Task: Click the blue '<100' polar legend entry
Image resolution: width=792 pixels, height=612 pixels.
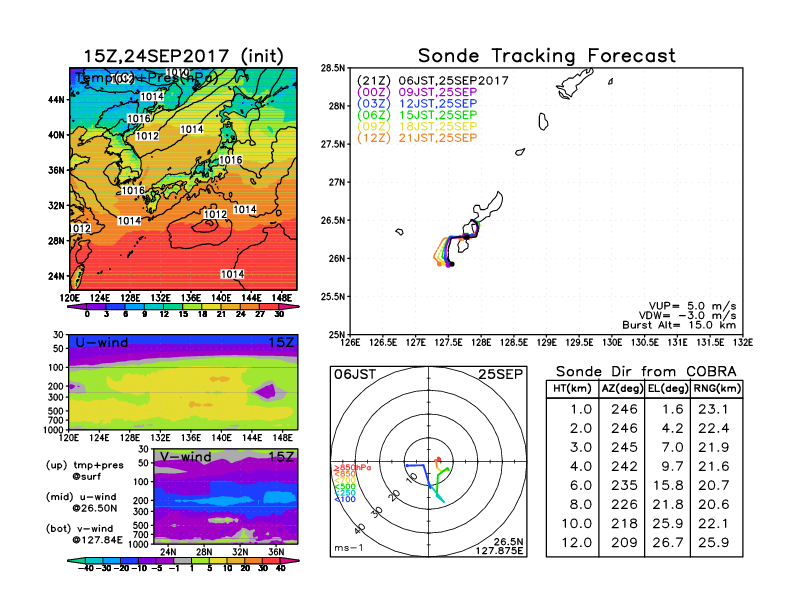Action: pyautogui.click(x=345, y=499)
